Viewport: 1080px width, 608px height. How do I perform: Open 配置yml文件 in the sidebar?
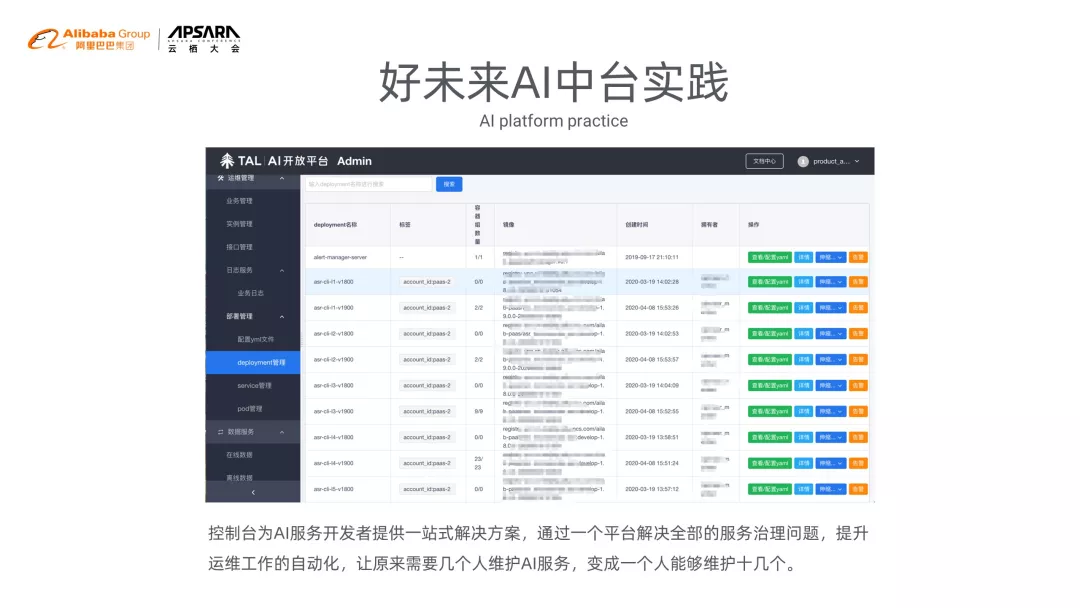pos(256,339)
